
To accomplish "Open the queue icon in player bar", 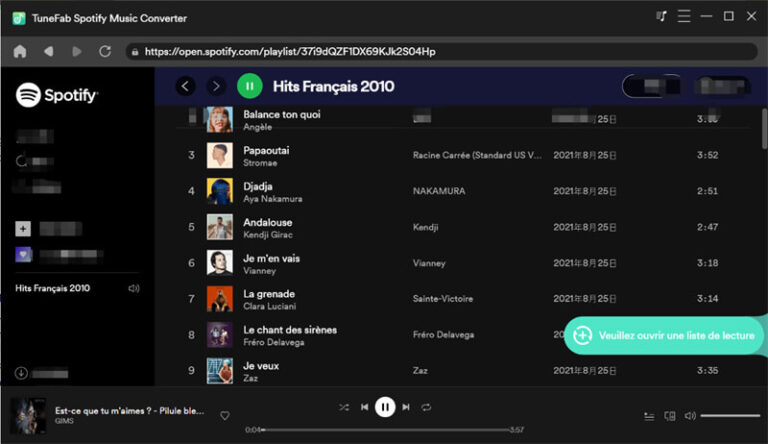I will (649, 416).
